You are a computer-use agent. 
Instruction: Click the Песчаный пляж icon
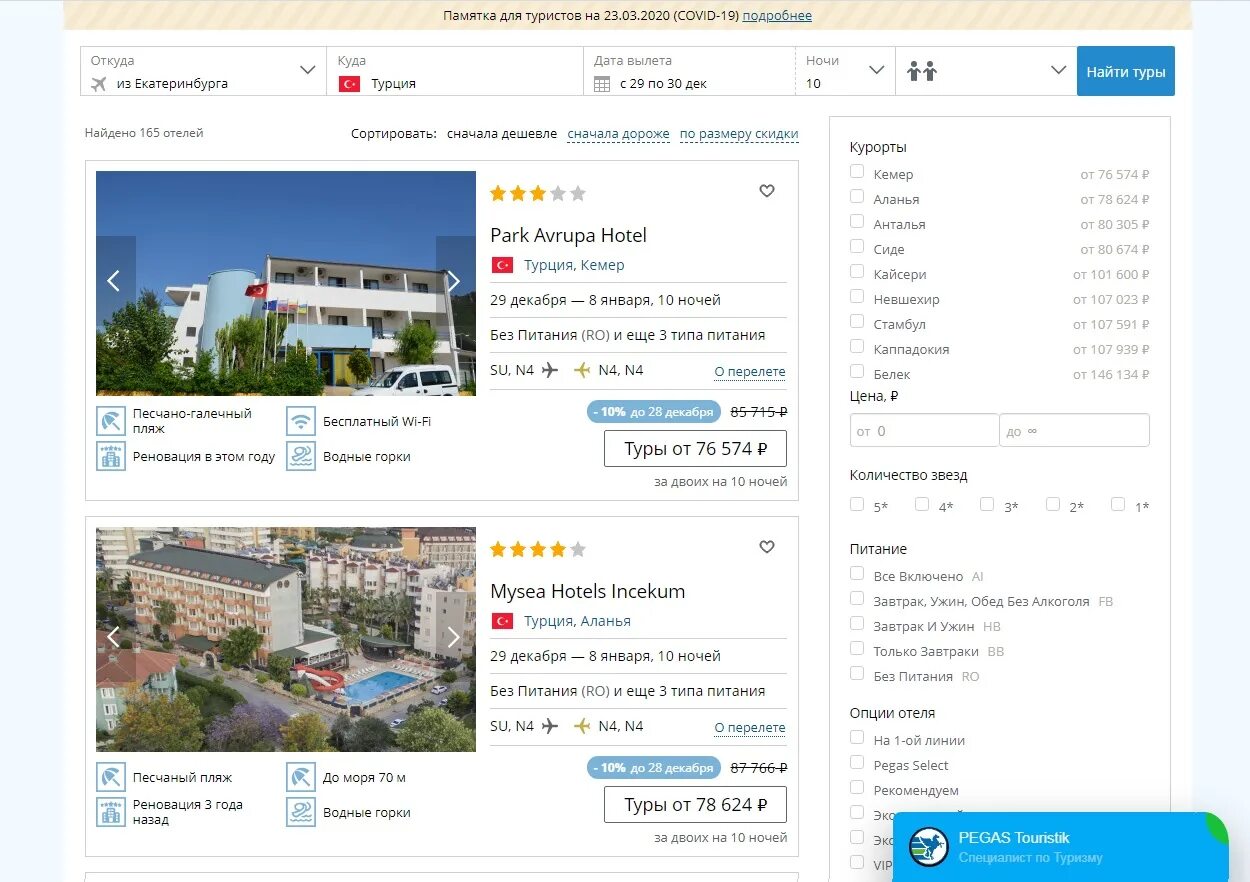coord(111,777)
